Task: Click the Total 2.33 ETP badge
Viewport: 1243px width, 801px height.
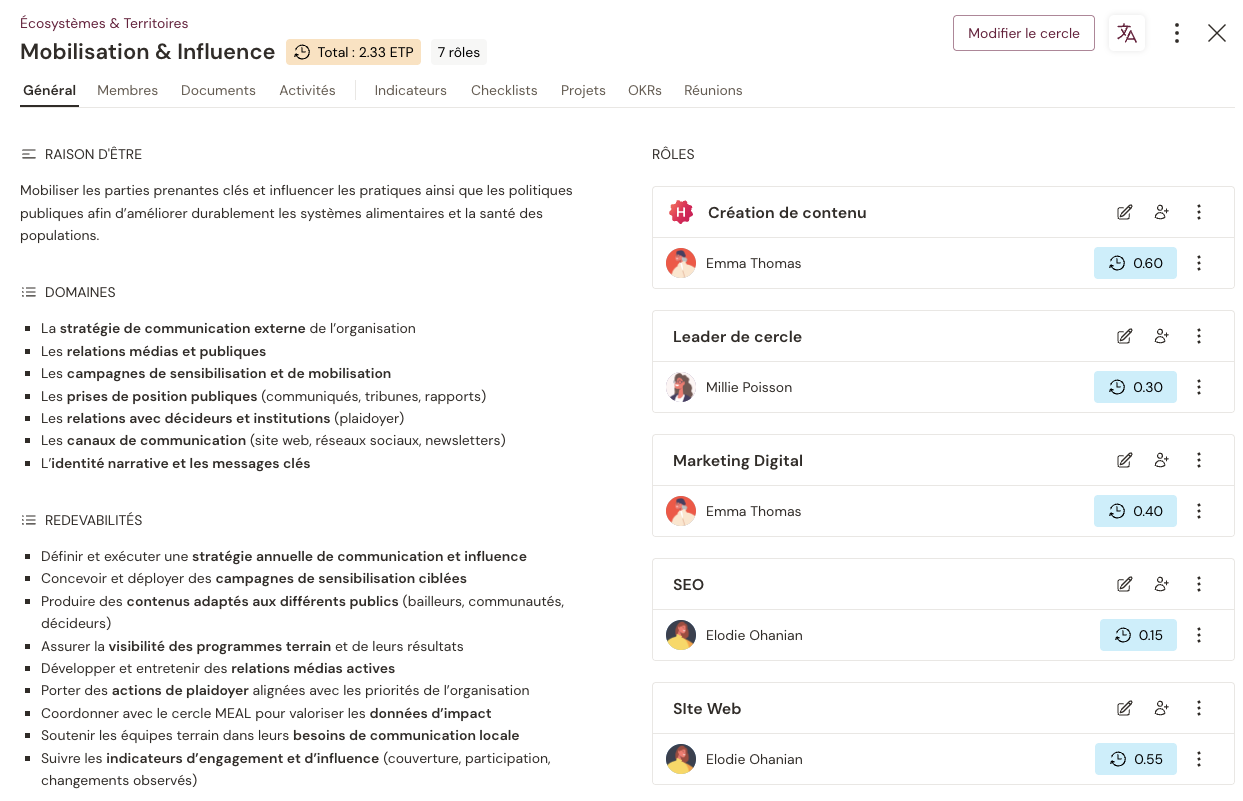Action: pos(353,52)
